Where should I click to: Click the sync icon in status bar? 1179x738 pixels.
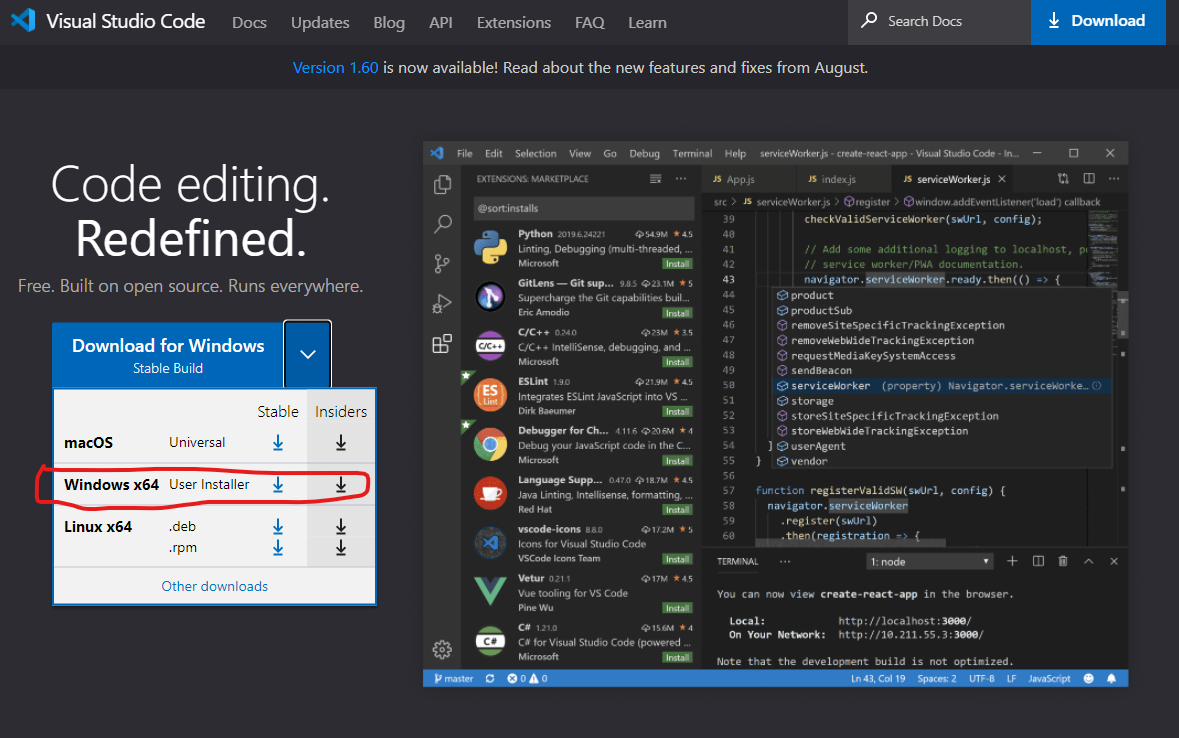point(489,679)
